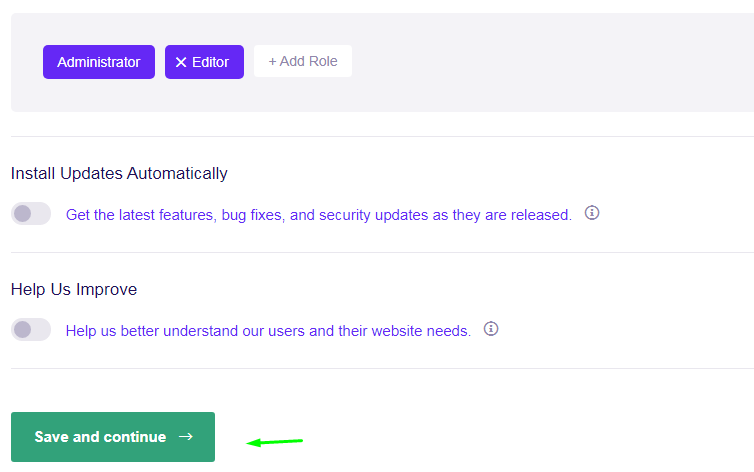
Task: Open info icon next to website needs description
Action: tap(491, 329)
